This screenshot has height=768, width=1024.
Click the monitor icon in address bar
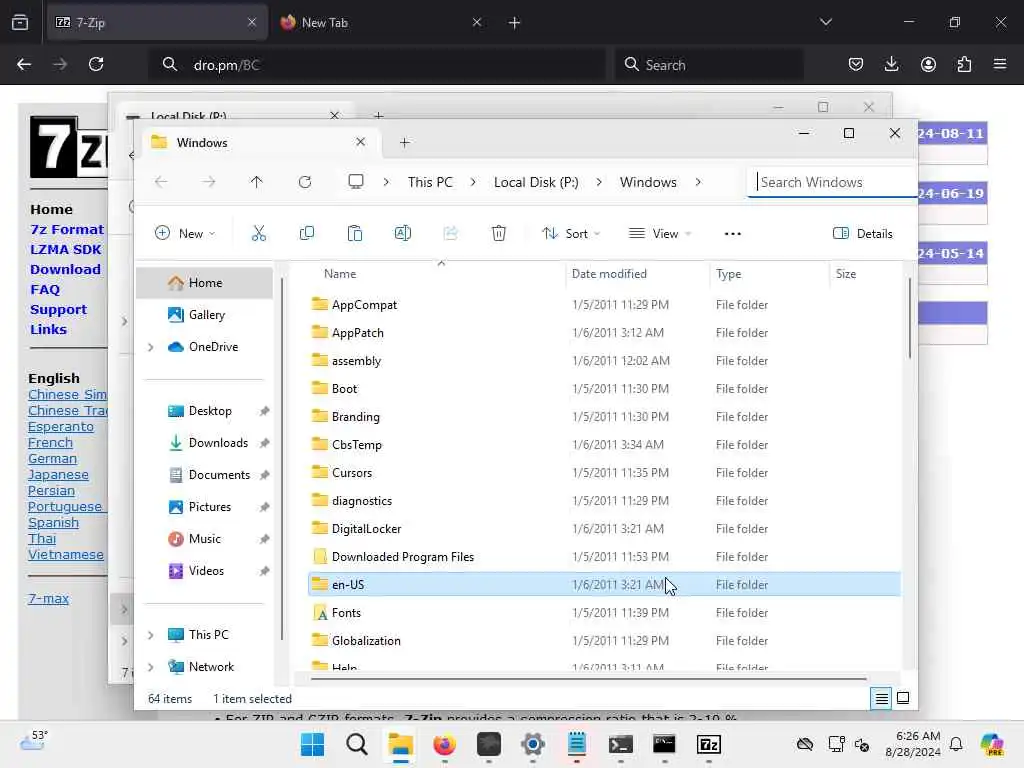pyautogui.click(x=356, y=182)
